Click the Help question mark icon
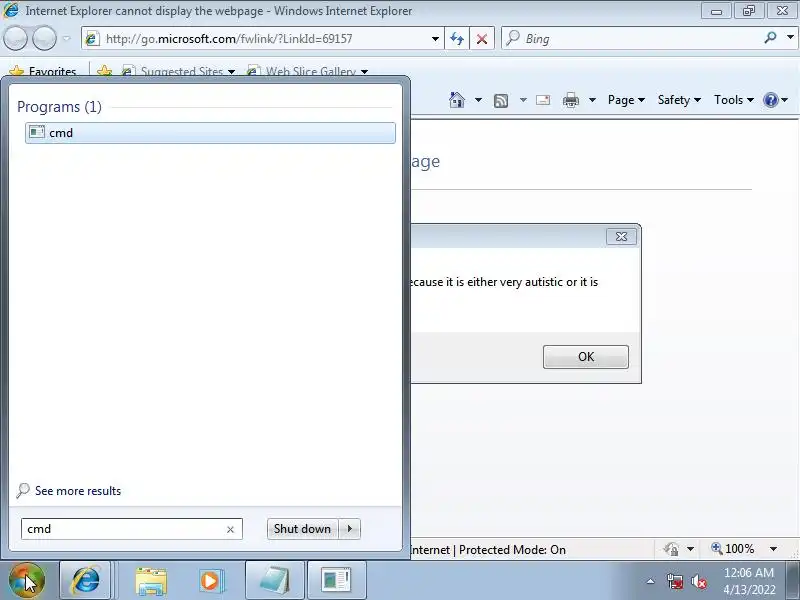Screen dimensions: 800x600 [x=771, y=100]
